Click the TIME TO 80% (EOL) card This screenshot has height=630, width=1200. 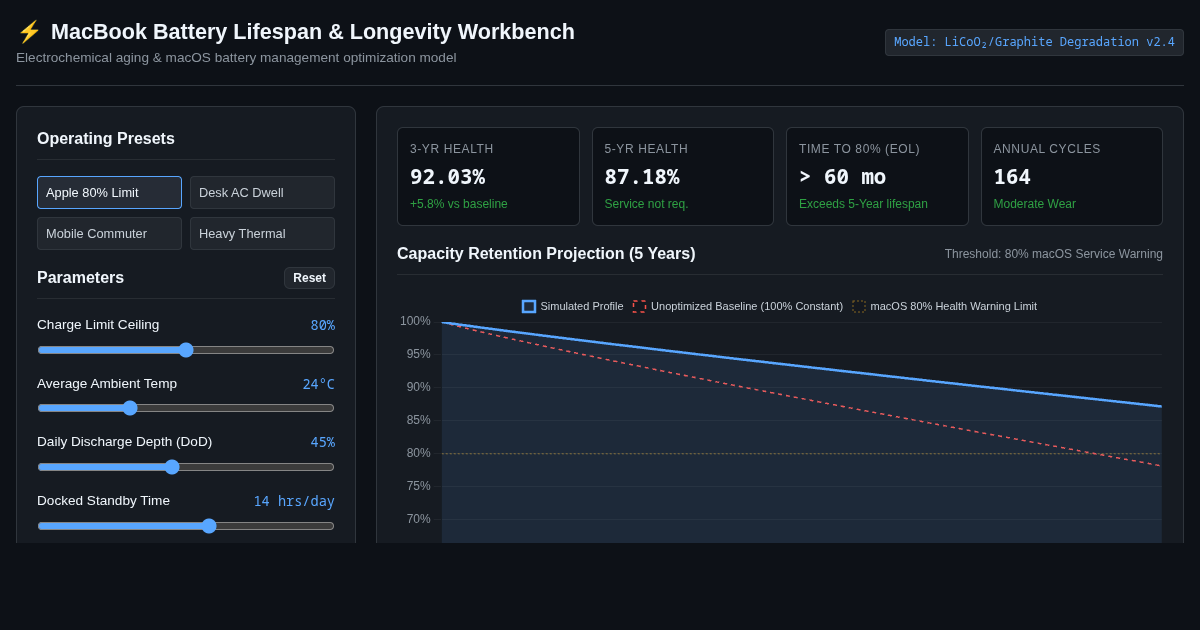pos(877,176)
